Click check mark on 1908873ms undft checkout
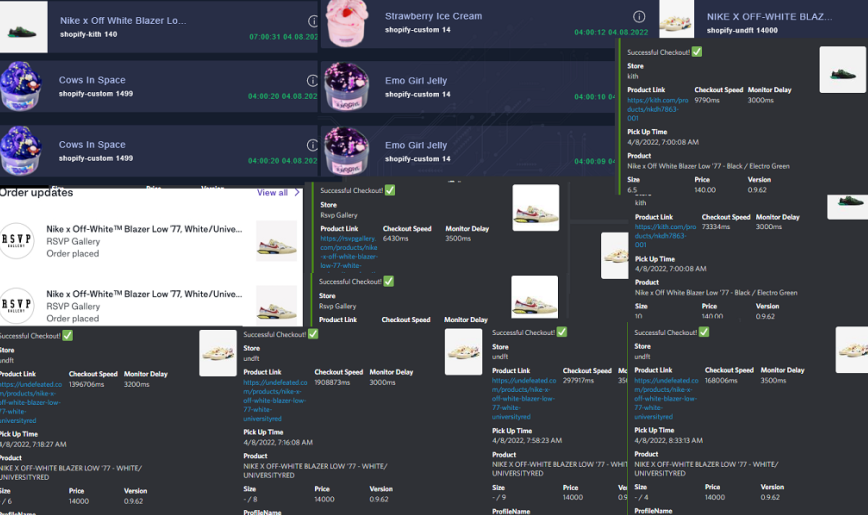 (x=313, y=334)
